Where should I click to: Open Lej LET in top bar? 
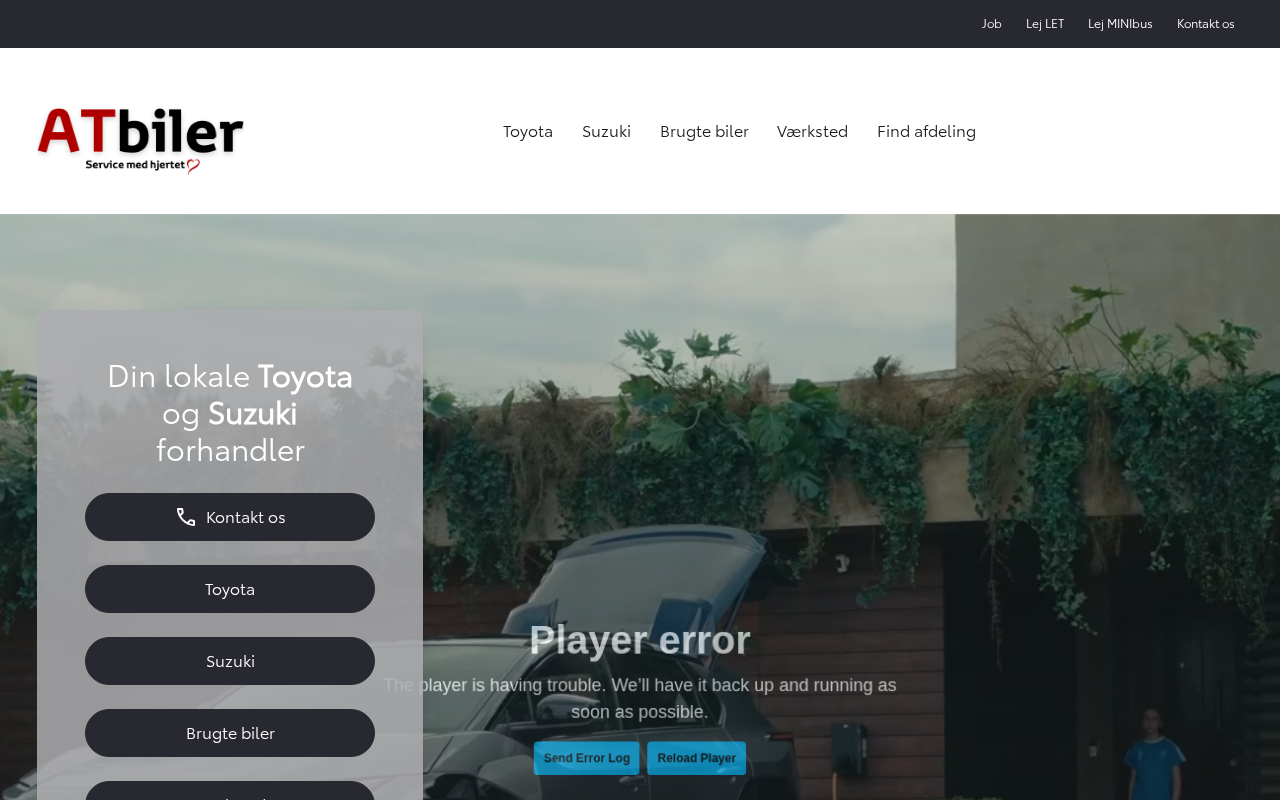(x=1045, y=24)
